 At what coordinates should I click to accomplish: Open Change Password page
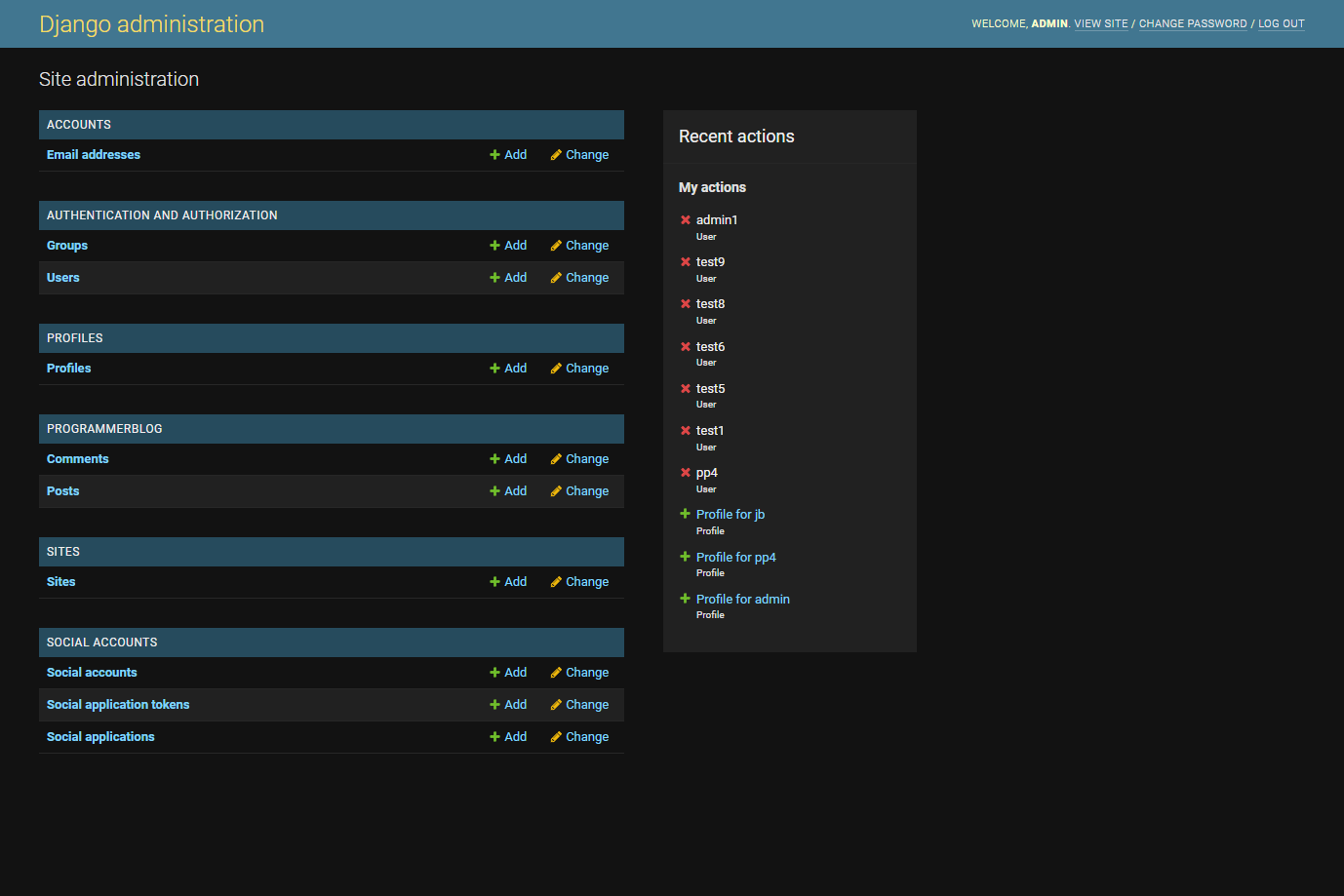coord(1193,23)
